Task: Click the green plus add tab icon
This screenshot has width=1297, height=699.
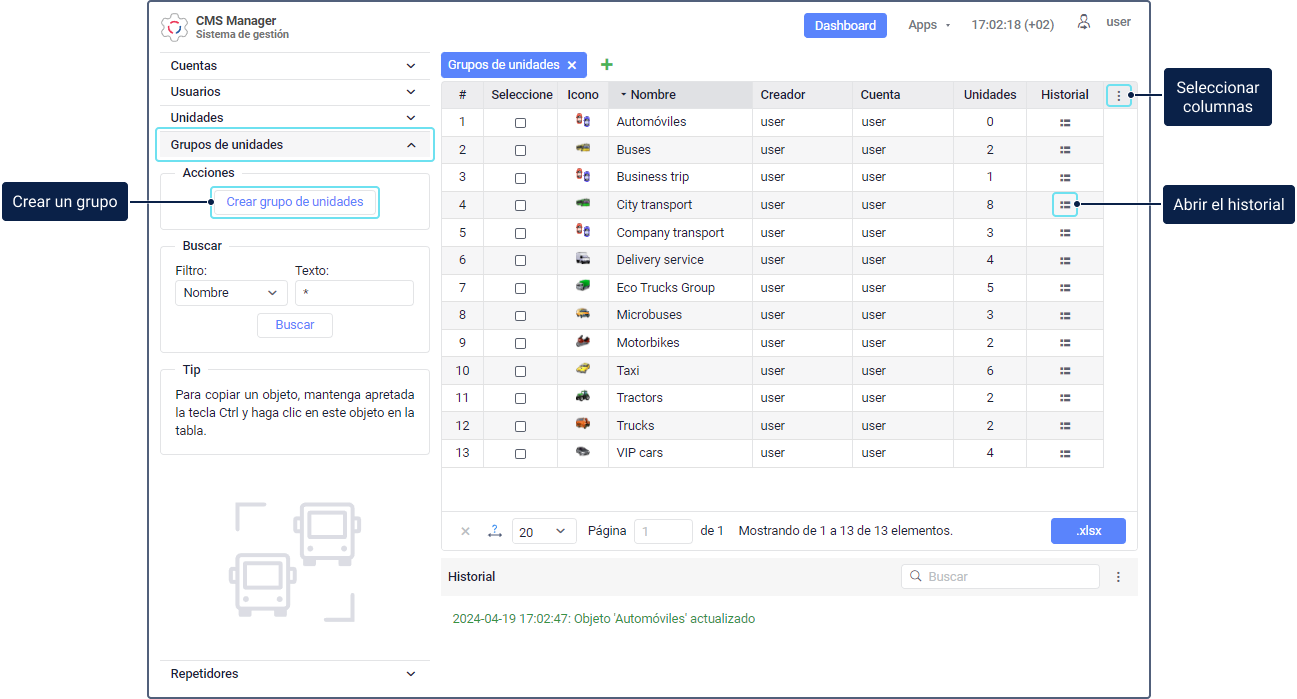Action: coord(606,65)
